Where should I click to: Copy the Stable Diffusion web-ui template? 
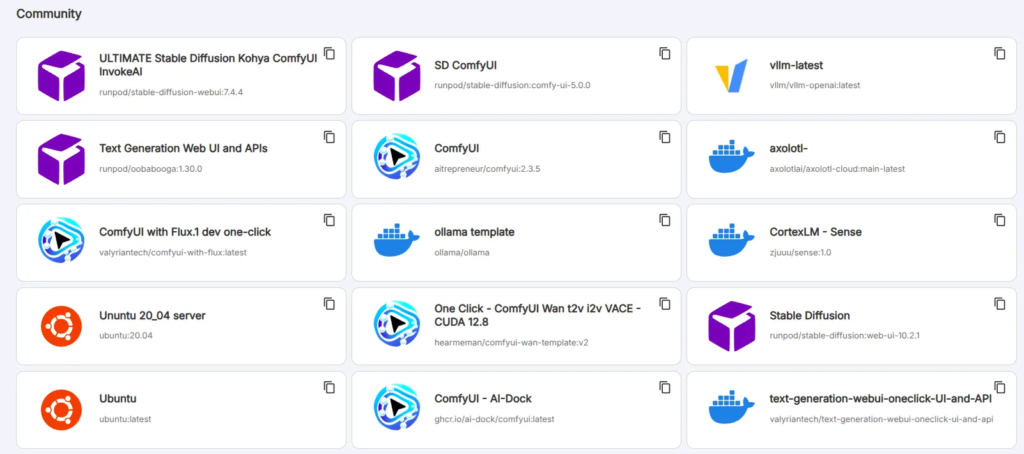(999, 303)
